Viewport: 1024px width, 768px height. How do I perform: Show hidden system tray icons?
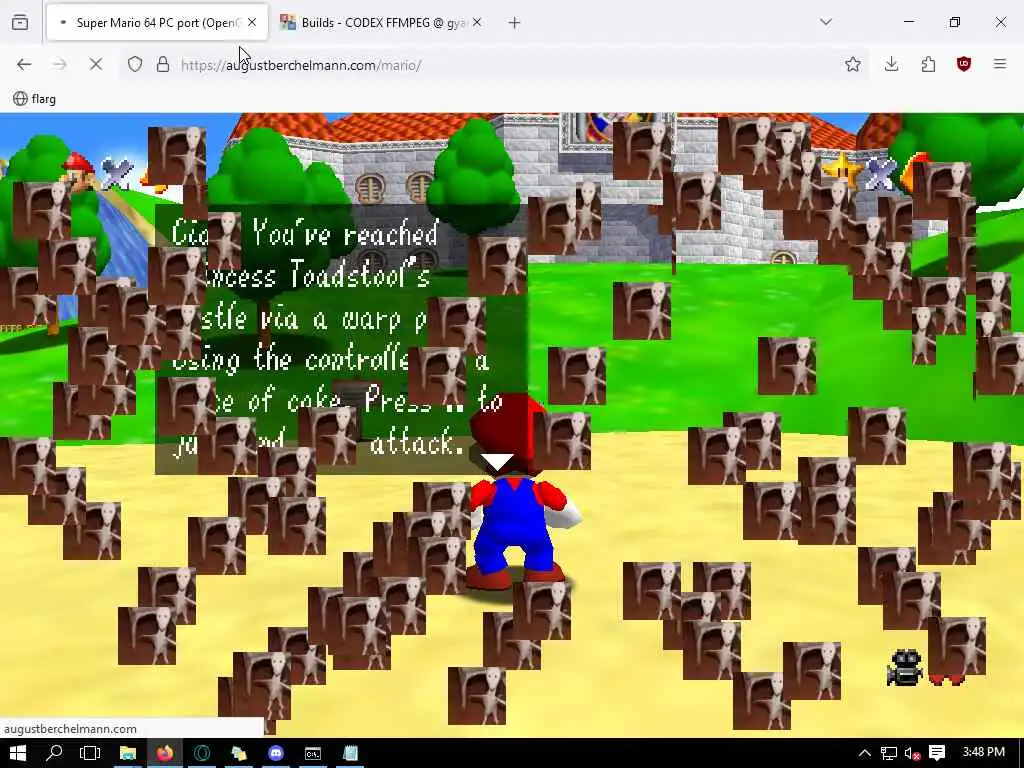[865, 753]
